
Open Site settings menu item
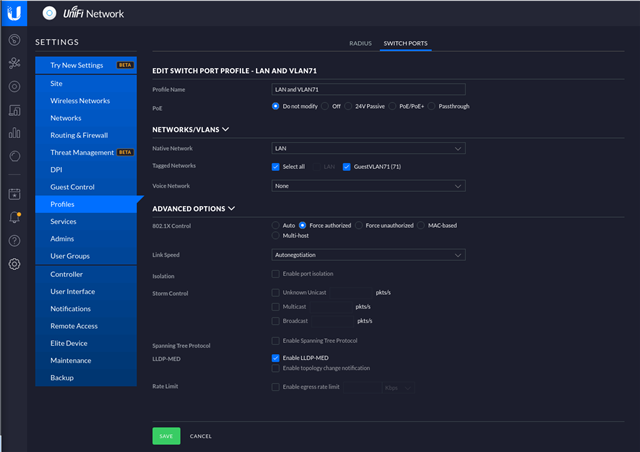86,84
